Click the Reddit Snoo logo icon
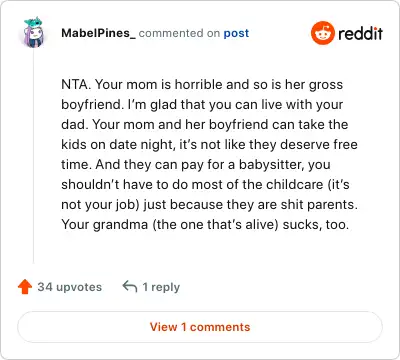Screen dimensions: 400x360 pyautogui.click(x=322, y=33)
